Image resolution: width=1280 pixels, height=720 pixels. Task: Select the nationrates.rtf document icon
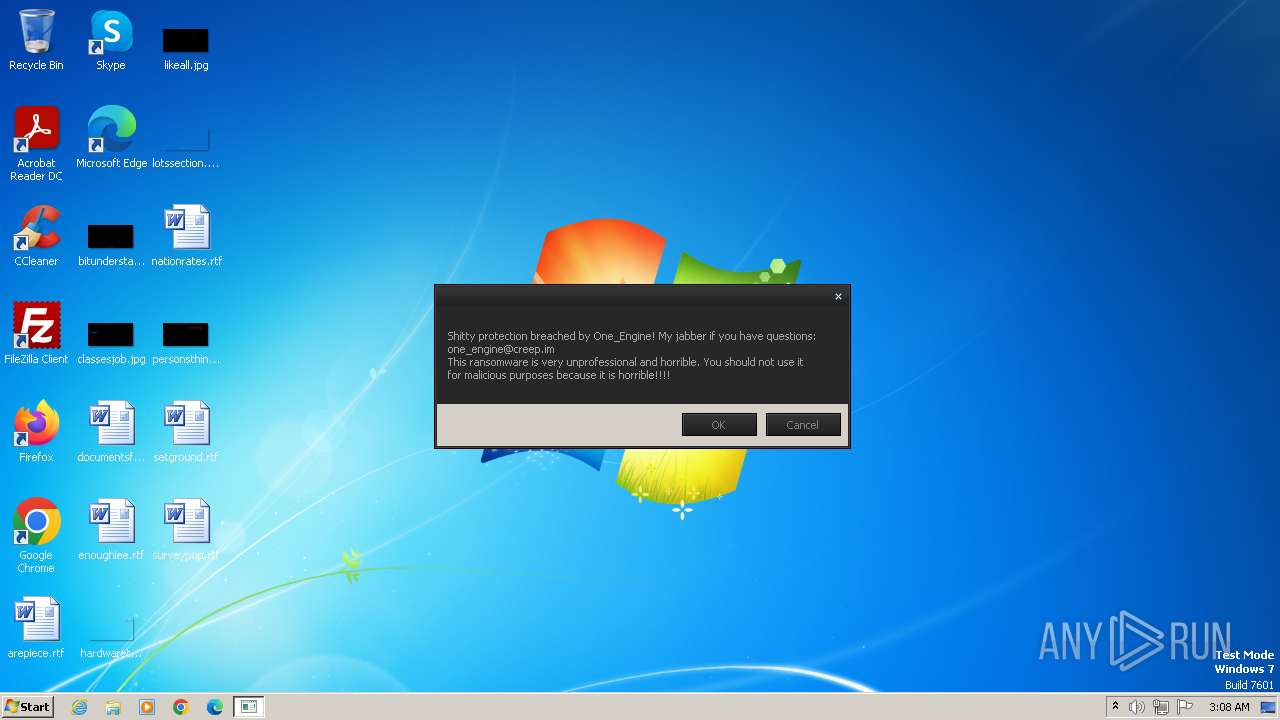point(186,236)
